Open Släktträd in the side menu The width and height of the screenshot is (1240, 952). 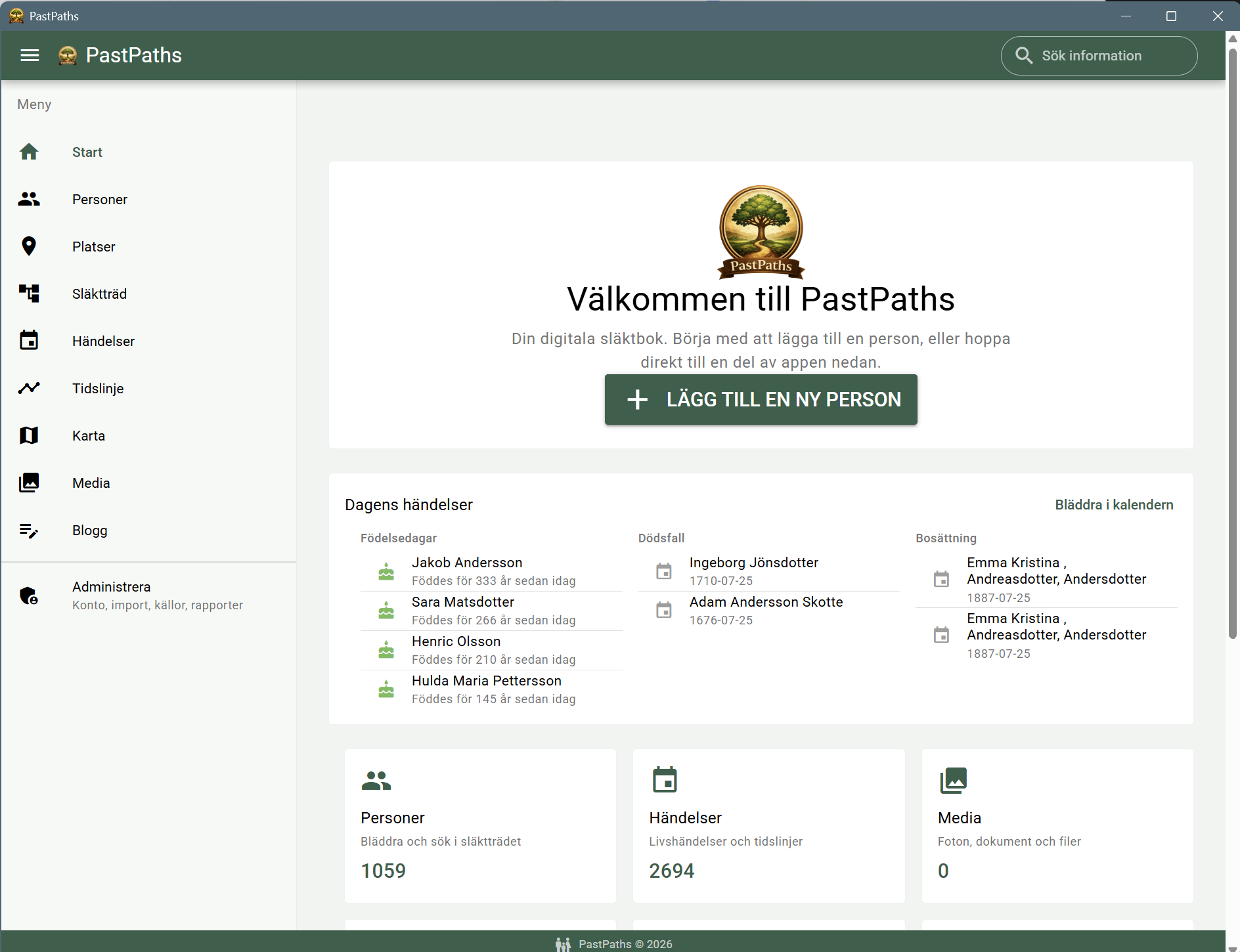(x=148, y=294)
